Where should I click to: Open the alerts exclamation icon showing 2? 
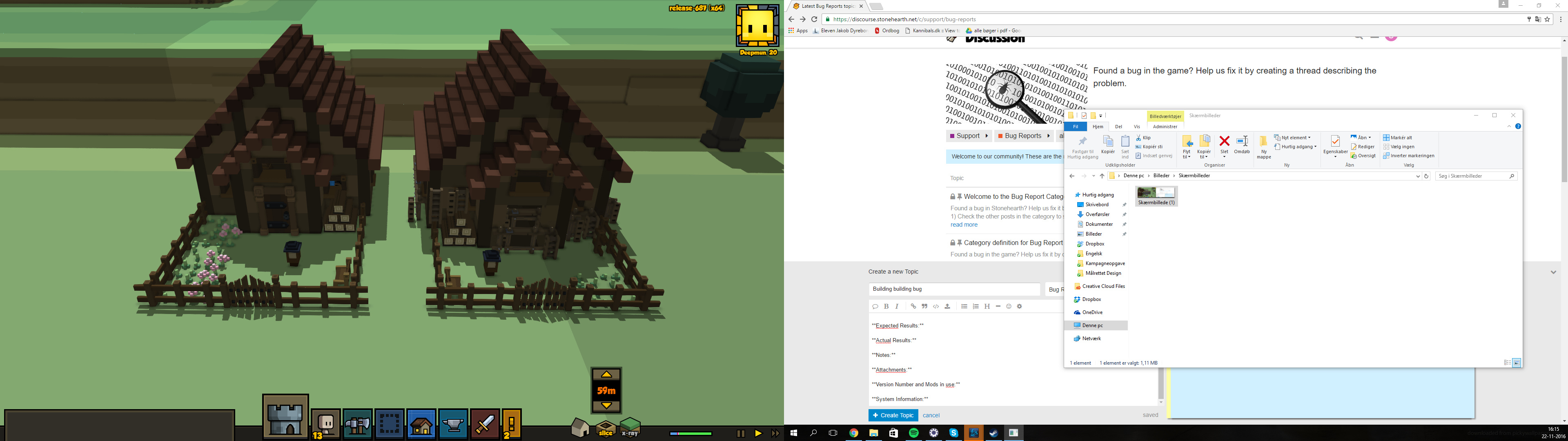[512, 424]
